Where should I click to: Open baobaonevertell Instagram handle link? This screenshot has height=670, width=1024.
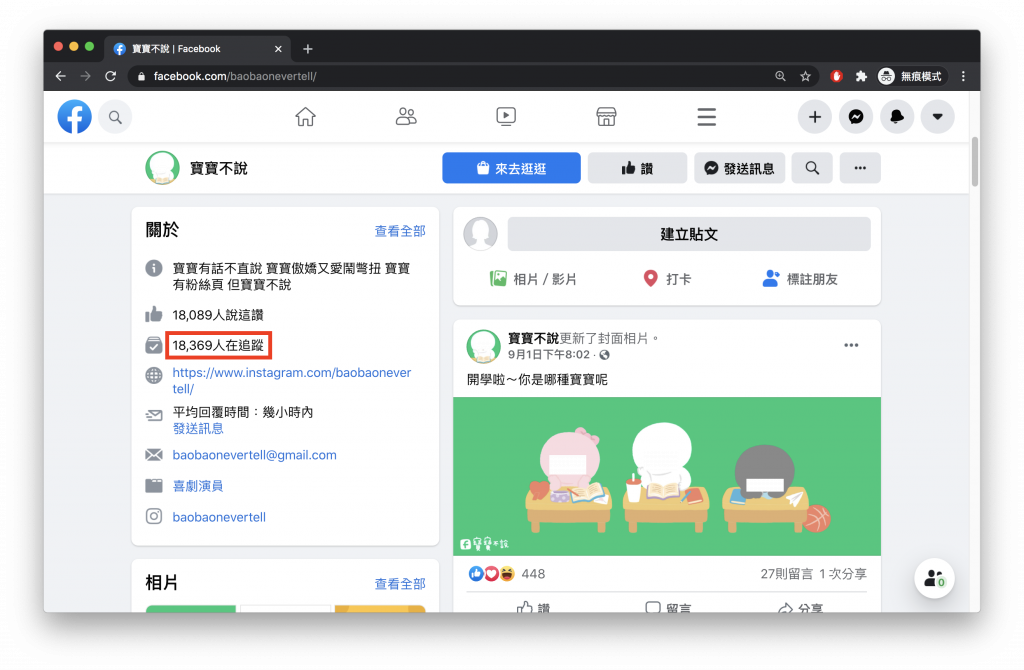click(x=219, y=517)
